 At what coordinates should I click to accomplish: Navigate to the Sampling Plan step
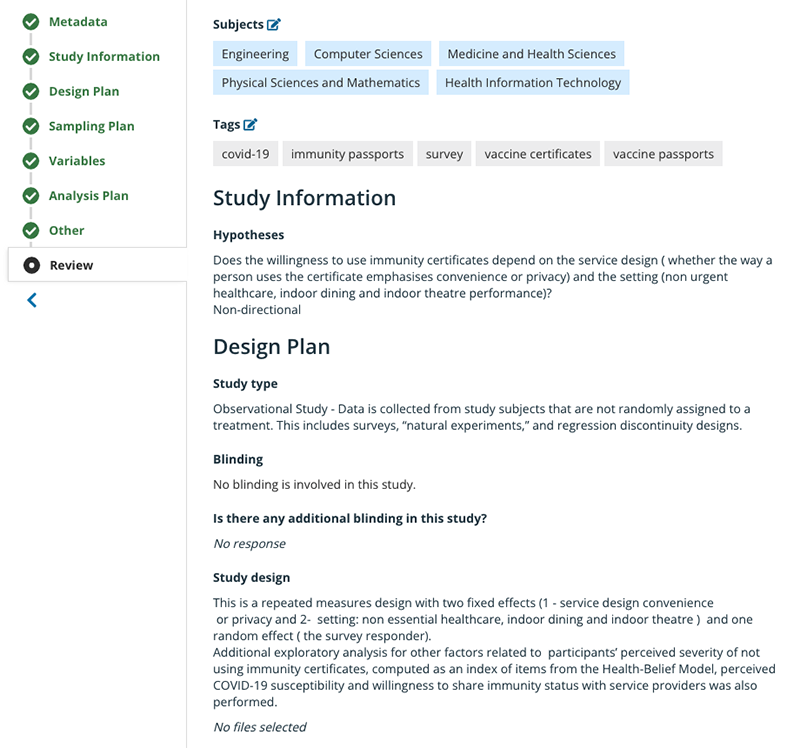click(x=92, y=126)
